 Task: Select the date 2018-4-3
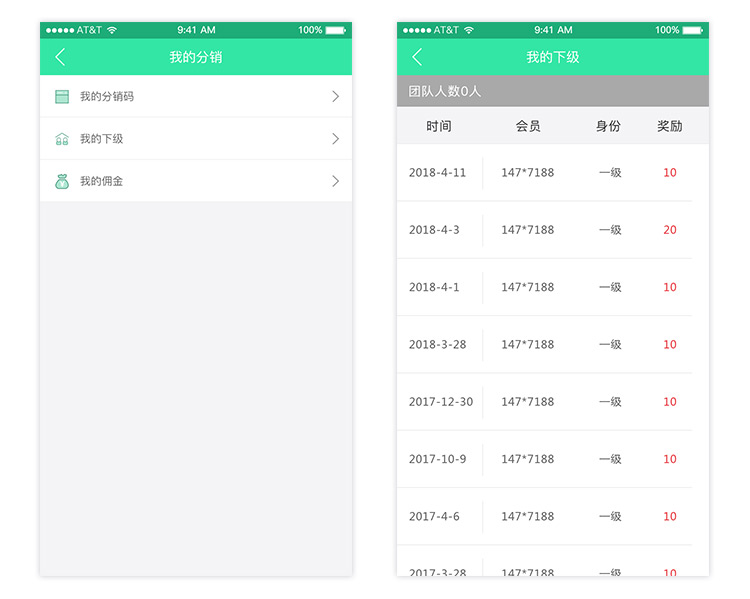pyautogui.click(x=434, y=230)
